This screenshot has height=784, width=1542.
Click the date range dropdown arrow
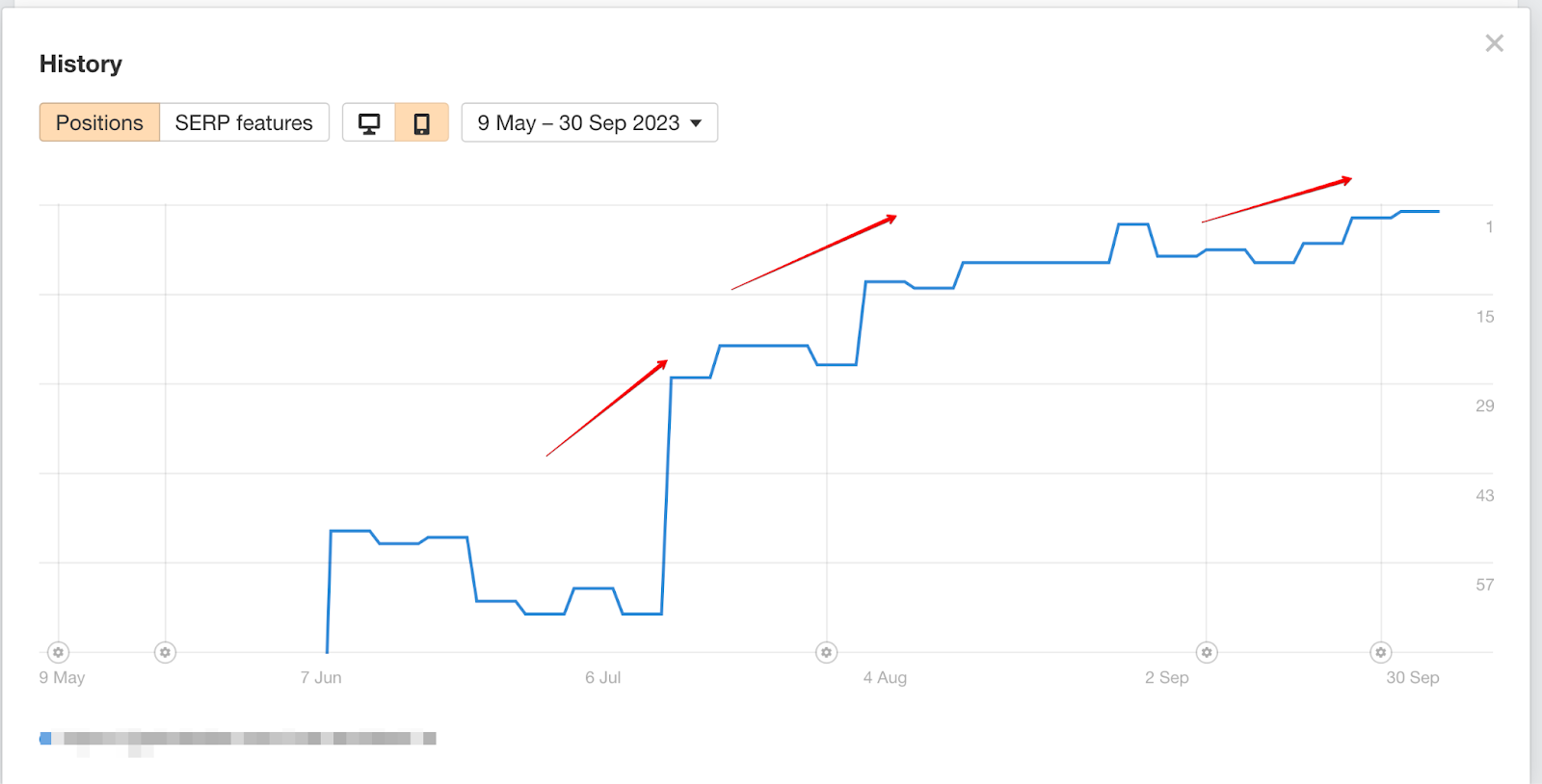coord(696,123)
